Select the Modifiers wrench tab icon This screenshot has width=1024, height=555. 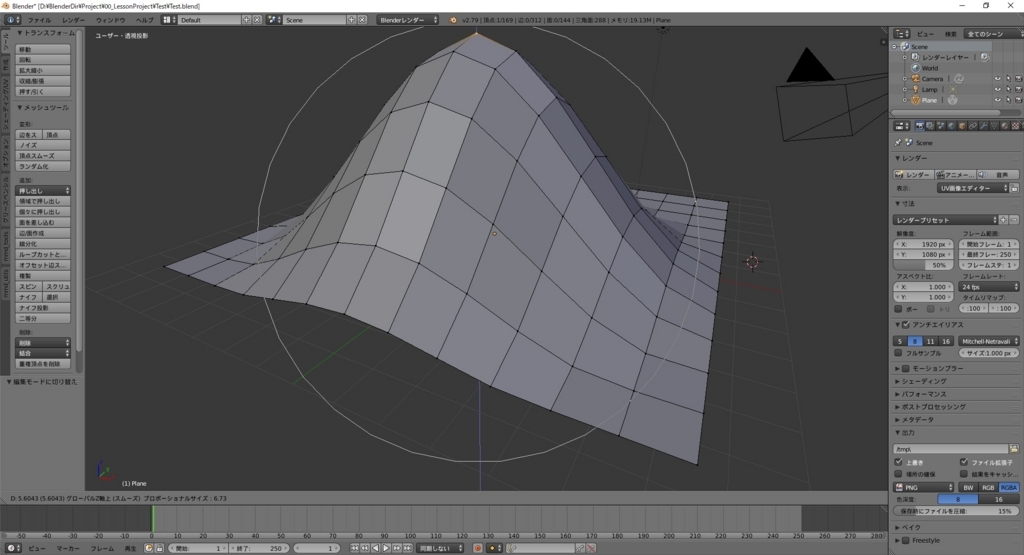[x=984, y=126]
